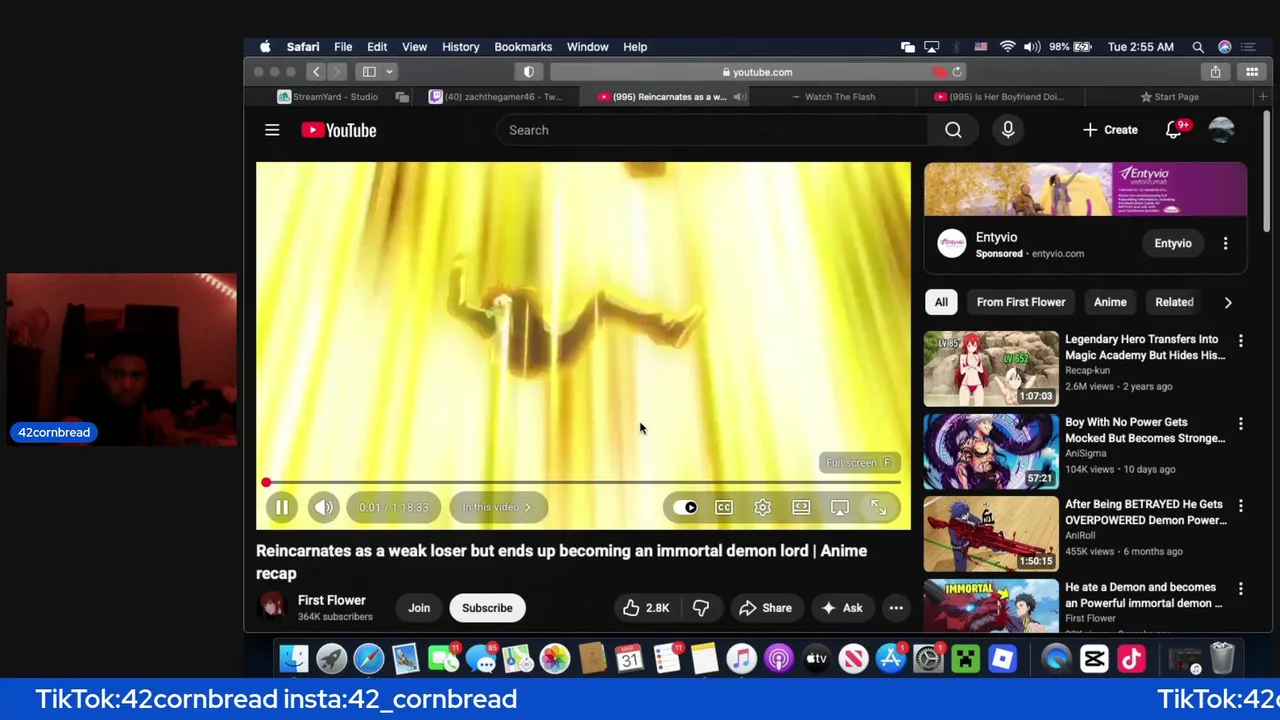Switch to Start Page tab
1280x720 pixels.
click(x=1170, y=97)
